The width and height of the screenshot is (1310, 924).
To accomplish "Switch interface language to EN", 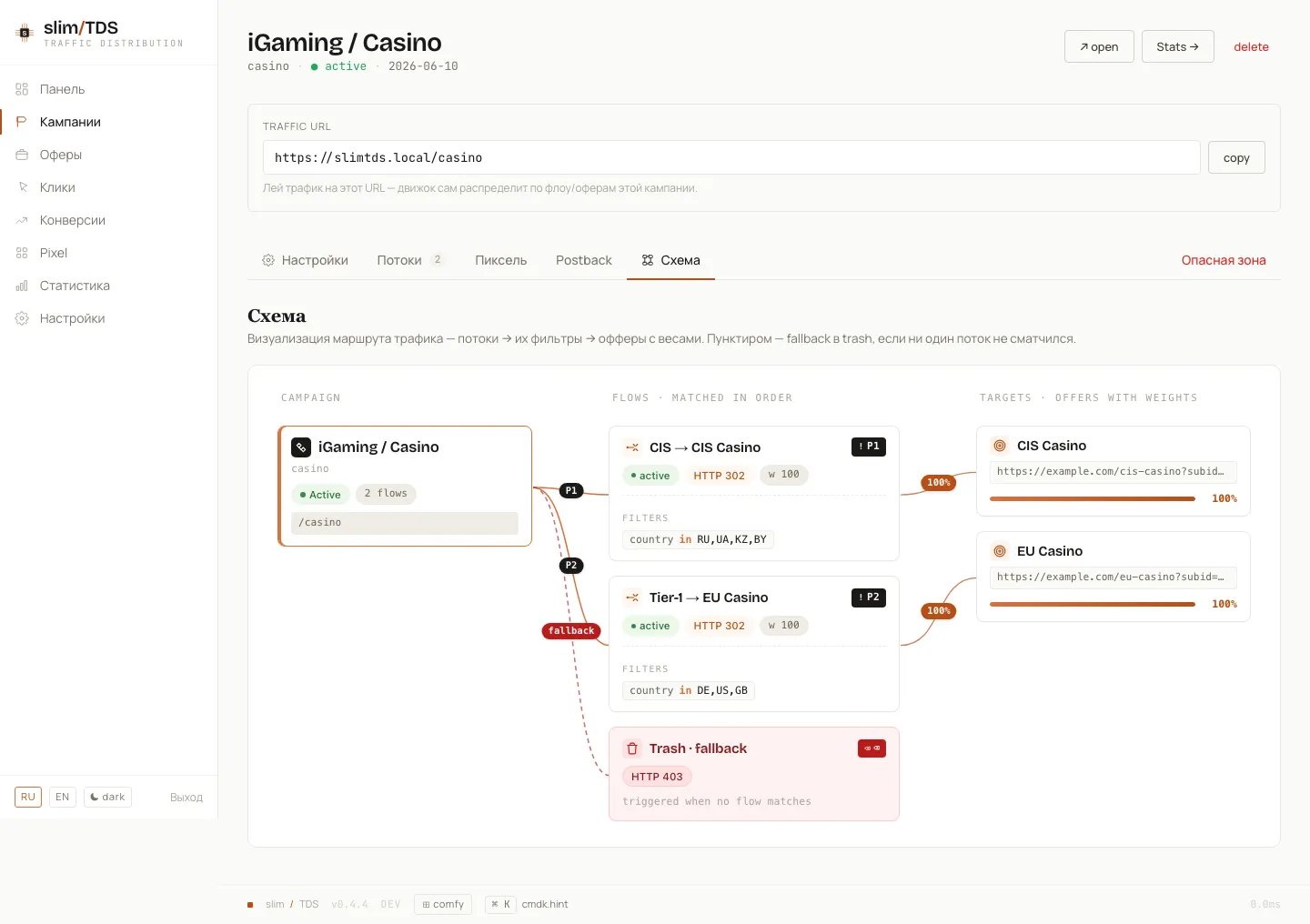I will click(x=62, y=797).
